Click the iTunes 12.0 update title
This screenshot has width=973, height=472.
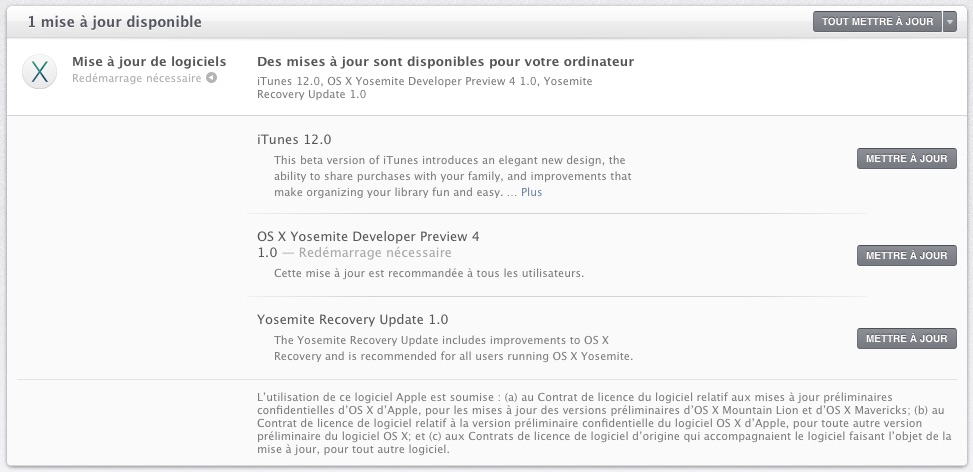294,139
